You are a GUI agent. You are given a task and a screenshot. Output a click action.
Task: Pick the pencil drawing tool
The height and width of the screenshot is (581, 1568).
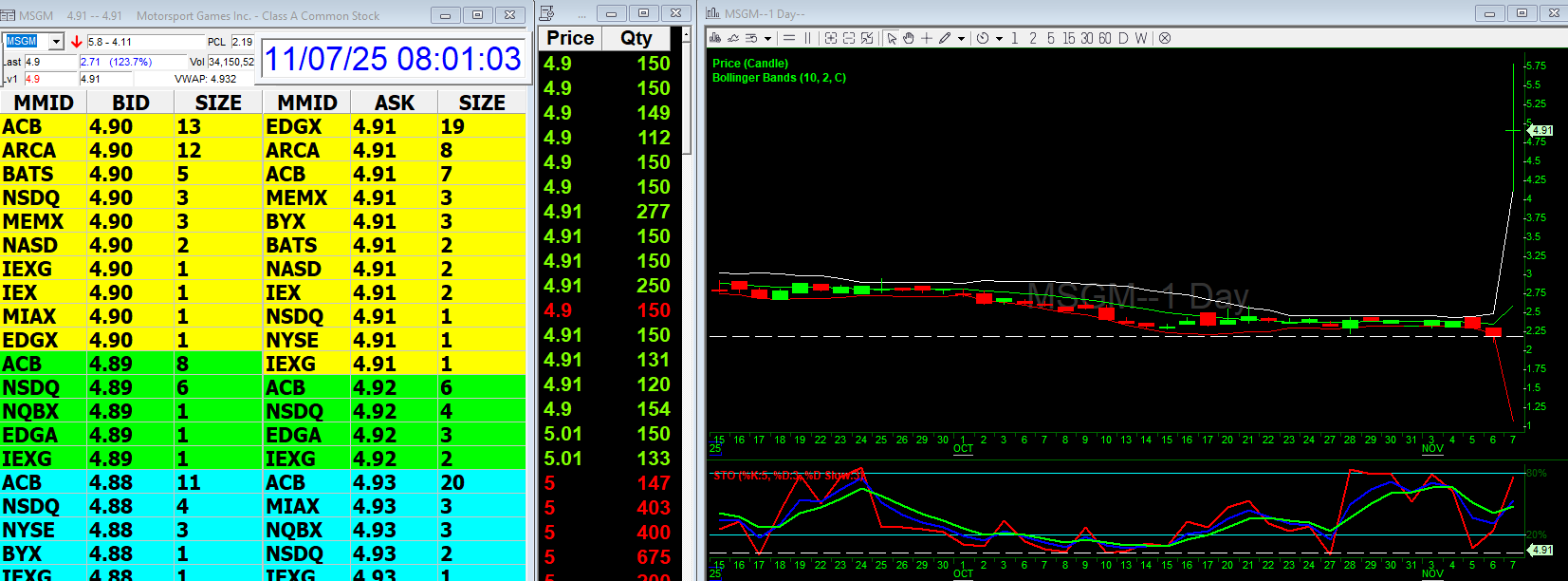945,38
